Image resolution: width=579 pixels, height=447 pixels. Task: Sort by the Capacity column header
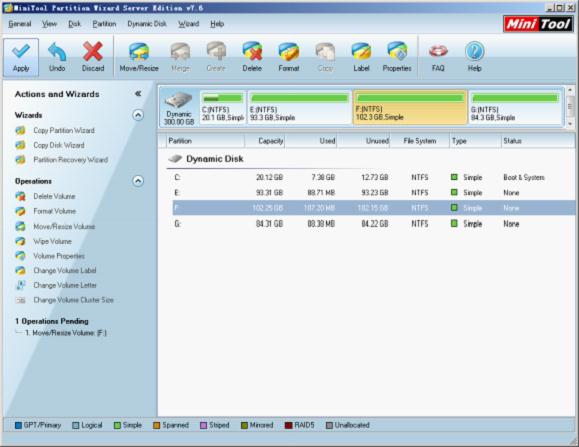(x=265, y=141)
